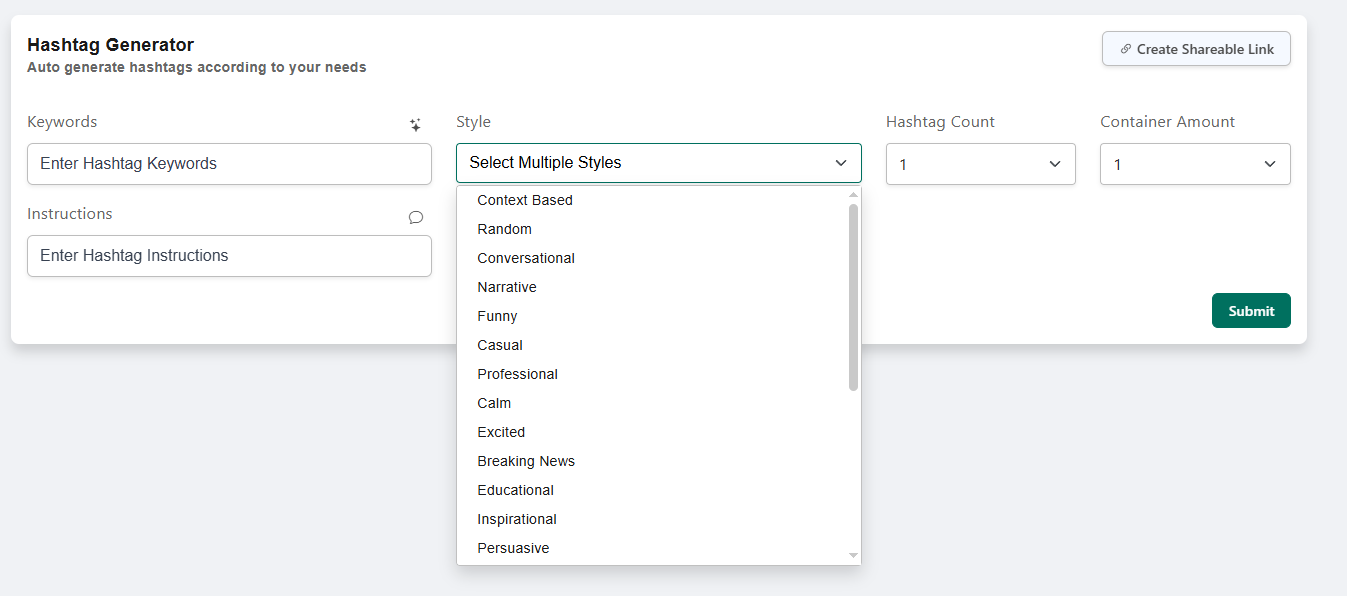
Task: Pick the Conversational style
Action: point(526,258)
